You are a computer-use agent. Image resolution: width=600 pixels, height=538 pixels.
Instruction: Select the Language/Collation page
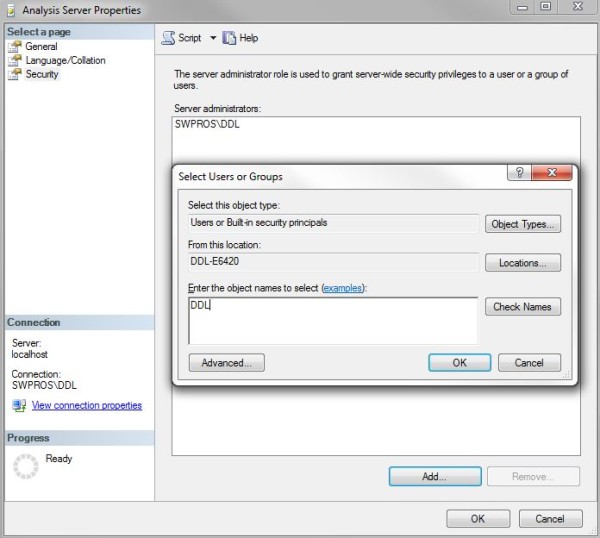[x=65, y=60]
